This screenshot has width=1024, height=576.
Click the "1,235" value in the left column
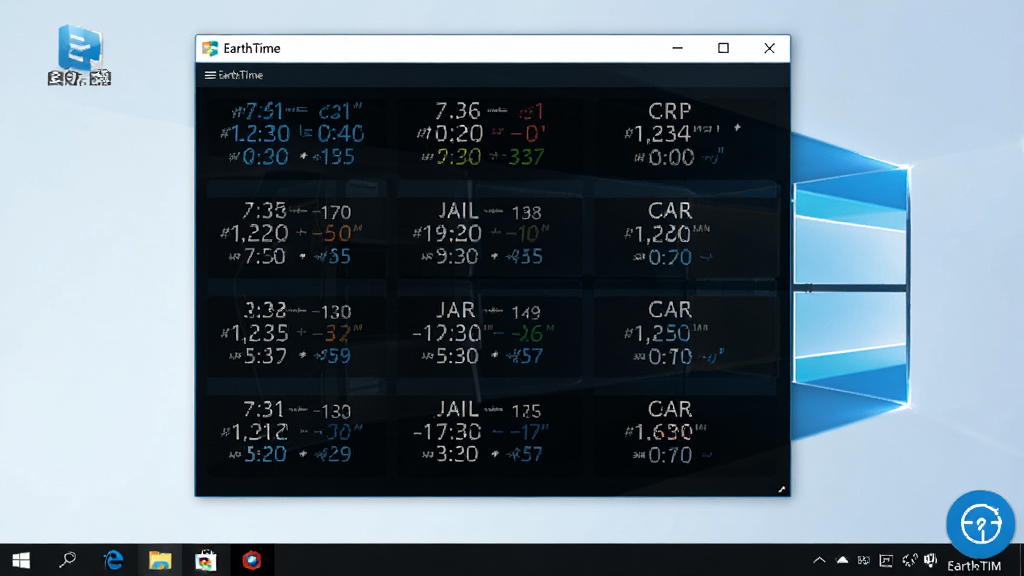pos(260,333)
